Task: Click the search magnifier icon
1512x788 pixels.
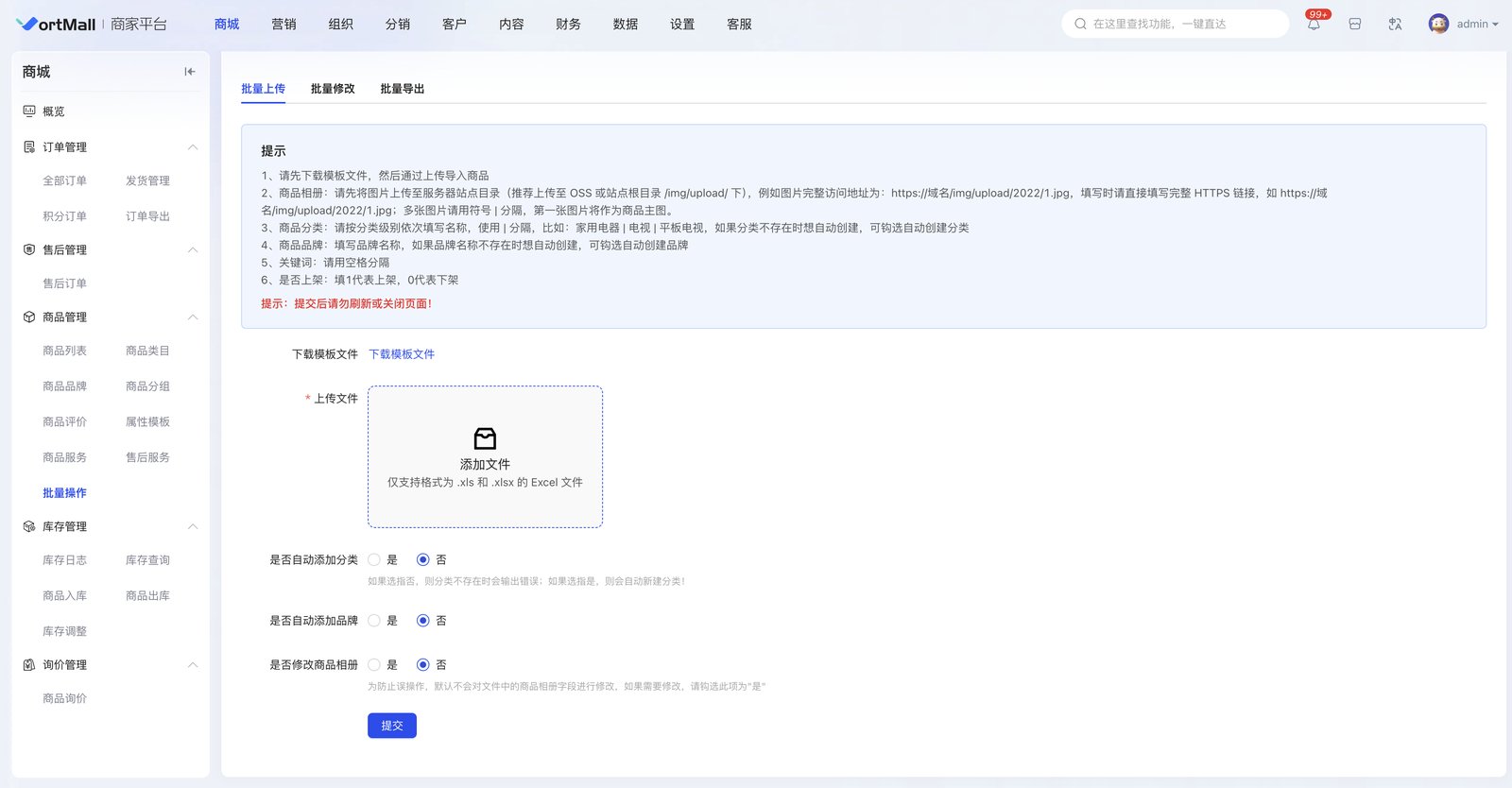Action: tap(1080, 25)
